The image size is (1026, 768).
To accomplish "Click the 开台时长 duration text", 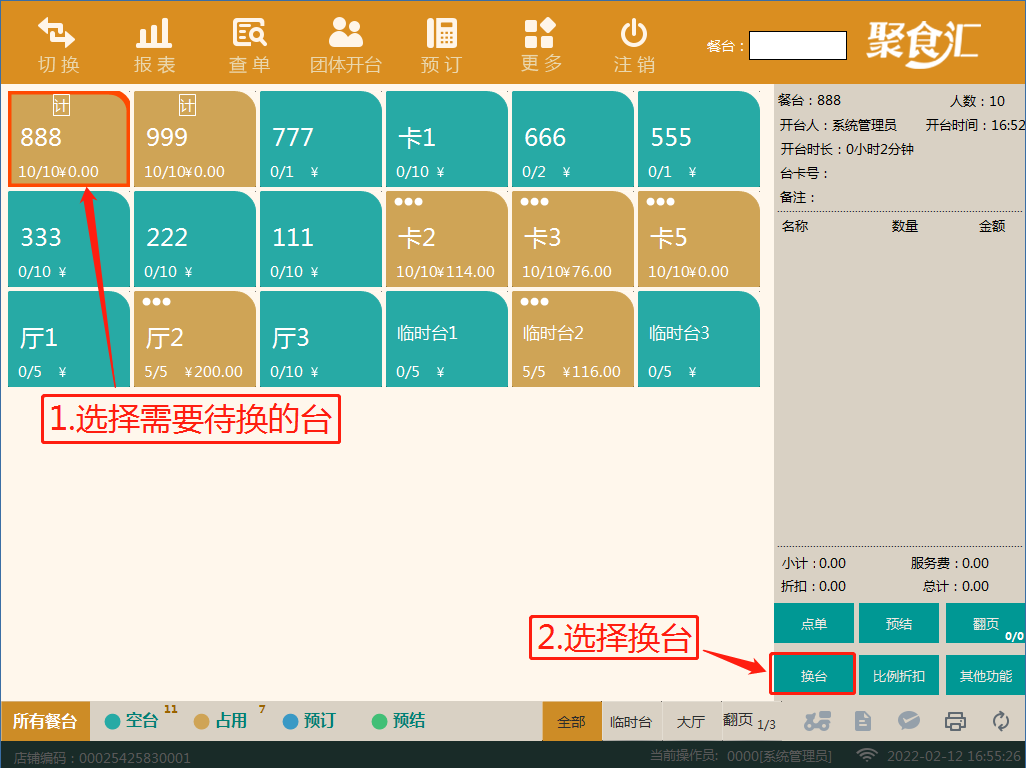I will [x=847, y=149].
